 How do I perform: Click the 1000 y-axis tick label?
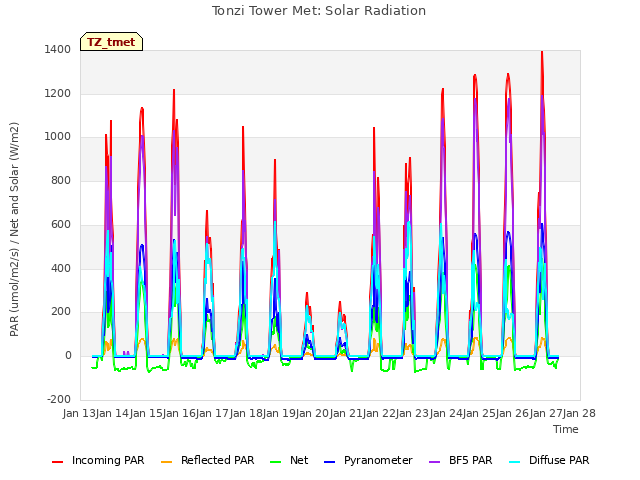58,137
